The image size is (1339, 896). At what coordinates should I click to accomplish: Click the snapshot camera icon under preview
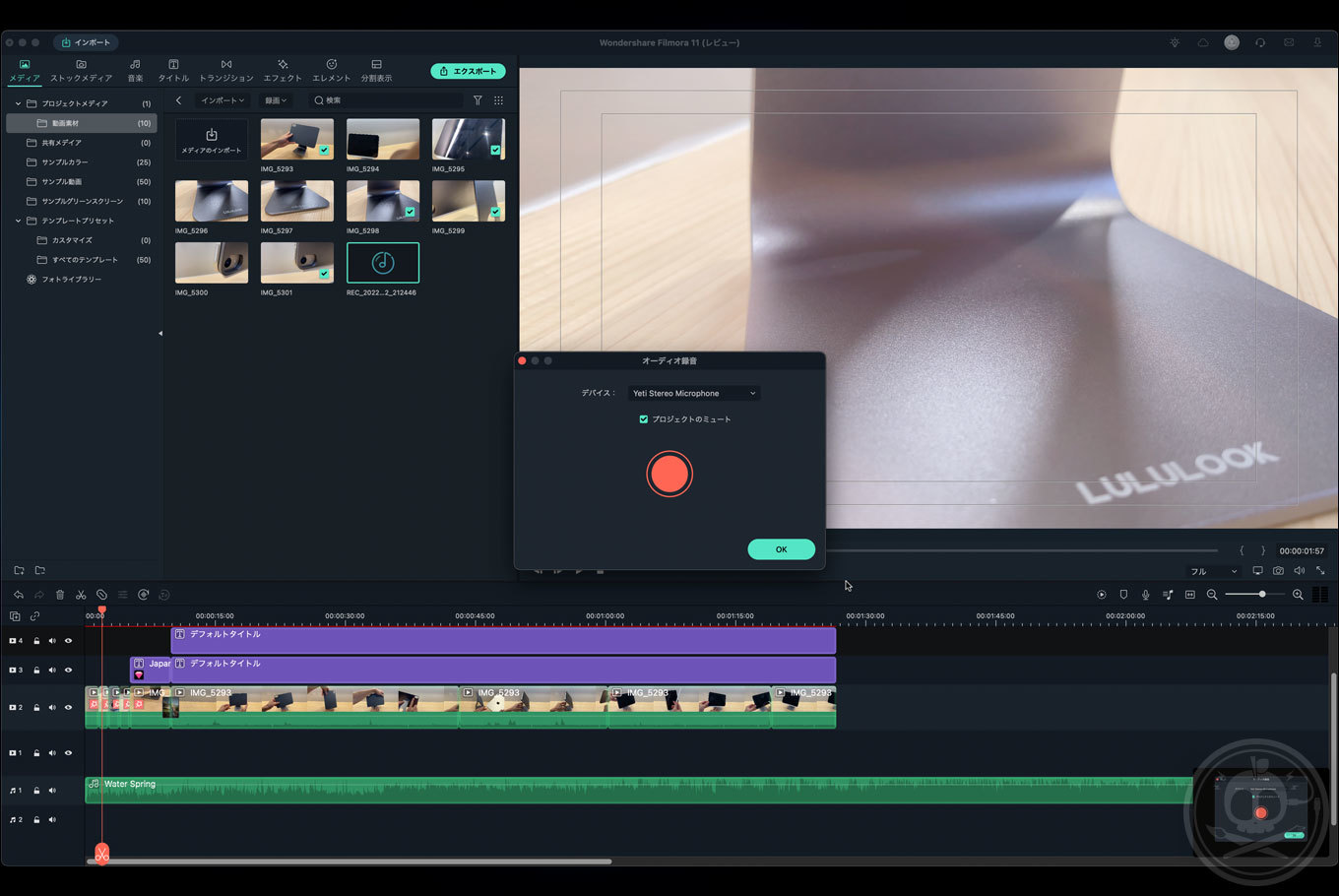pyautogui.click(x=1278, y=571)
